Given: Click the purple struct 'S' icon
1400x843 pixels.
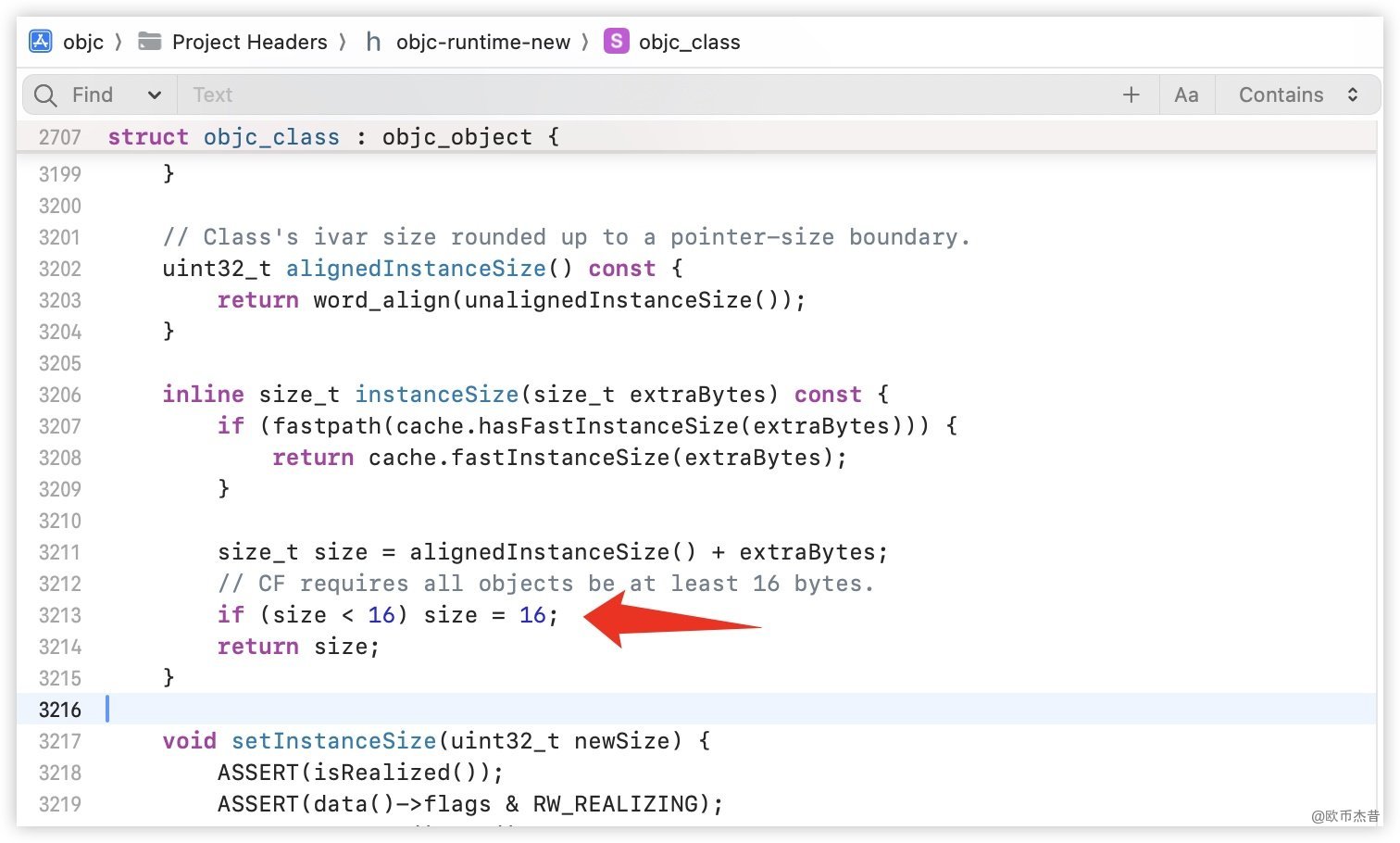Looking at the screenshot, I should coord(616,42).
